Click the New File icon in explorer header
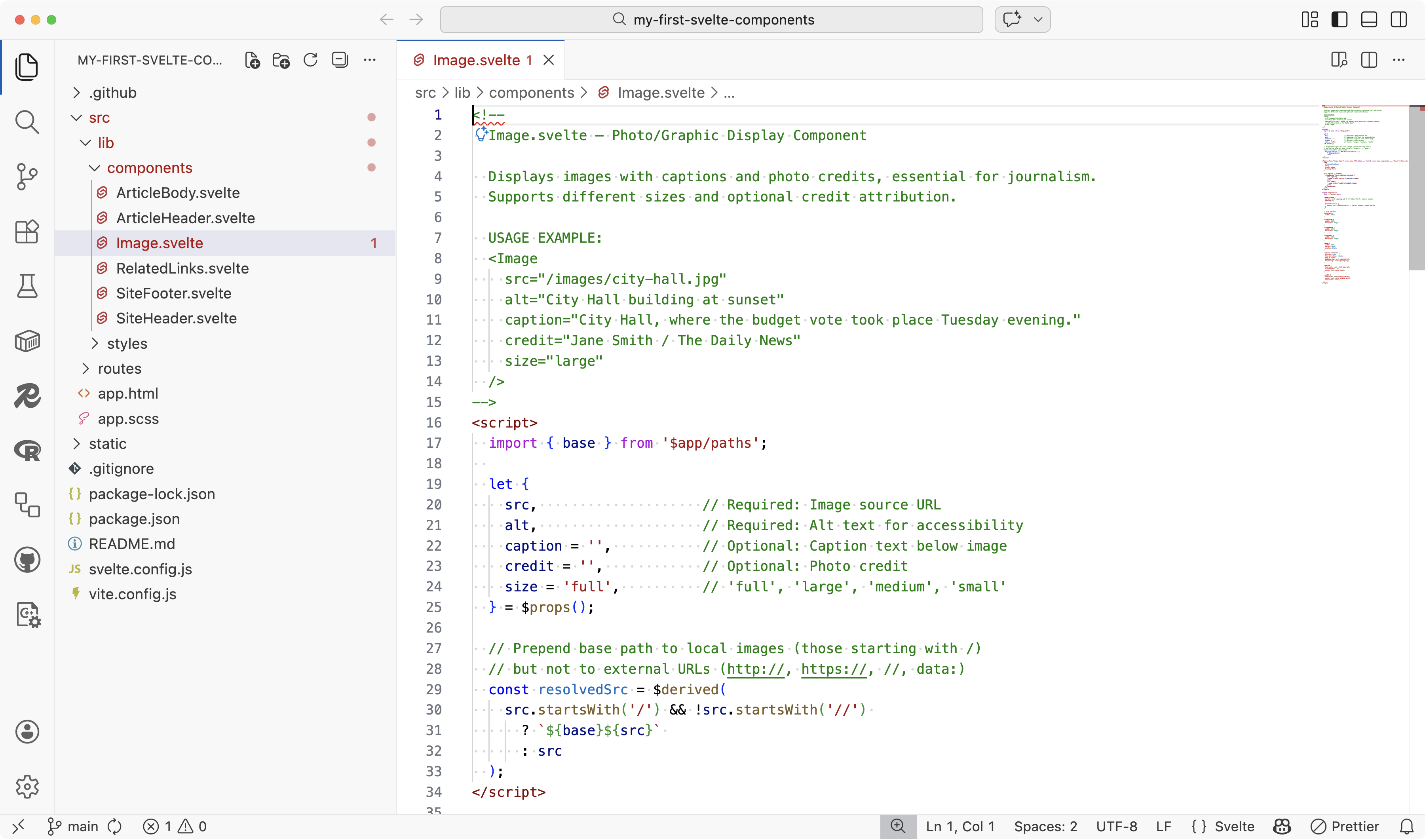The height and width of the screenshot is (840, 1425). click(x=253, y=60)
